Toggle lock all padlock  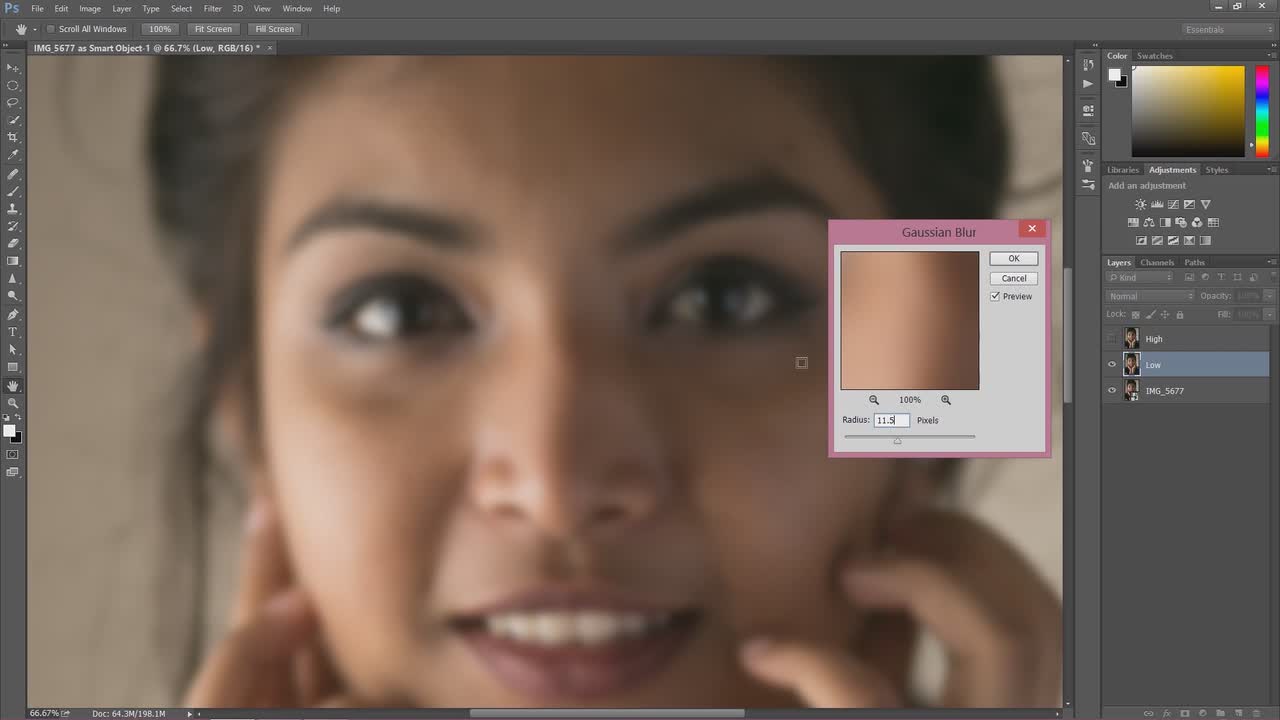1180,314
